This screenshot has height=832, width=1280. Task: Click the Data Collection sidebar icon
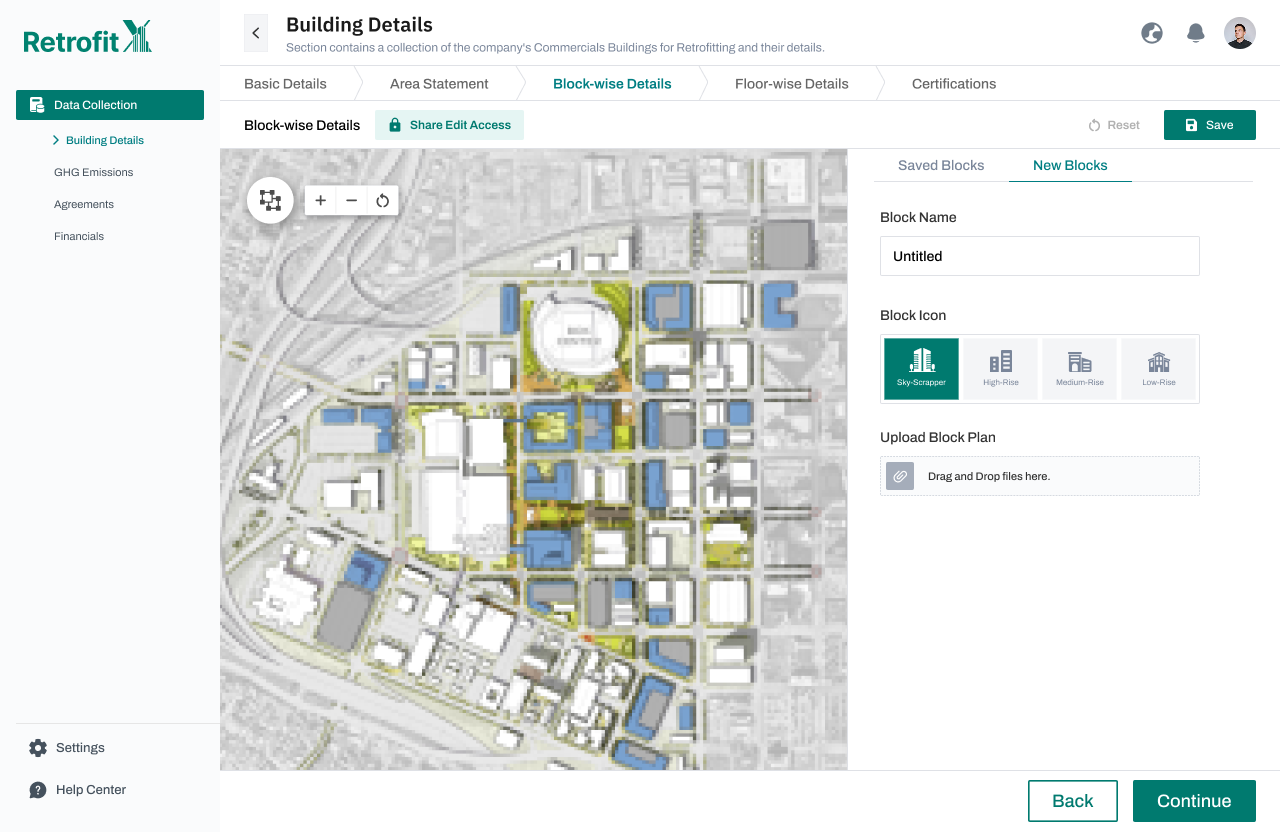pos(37,105)
